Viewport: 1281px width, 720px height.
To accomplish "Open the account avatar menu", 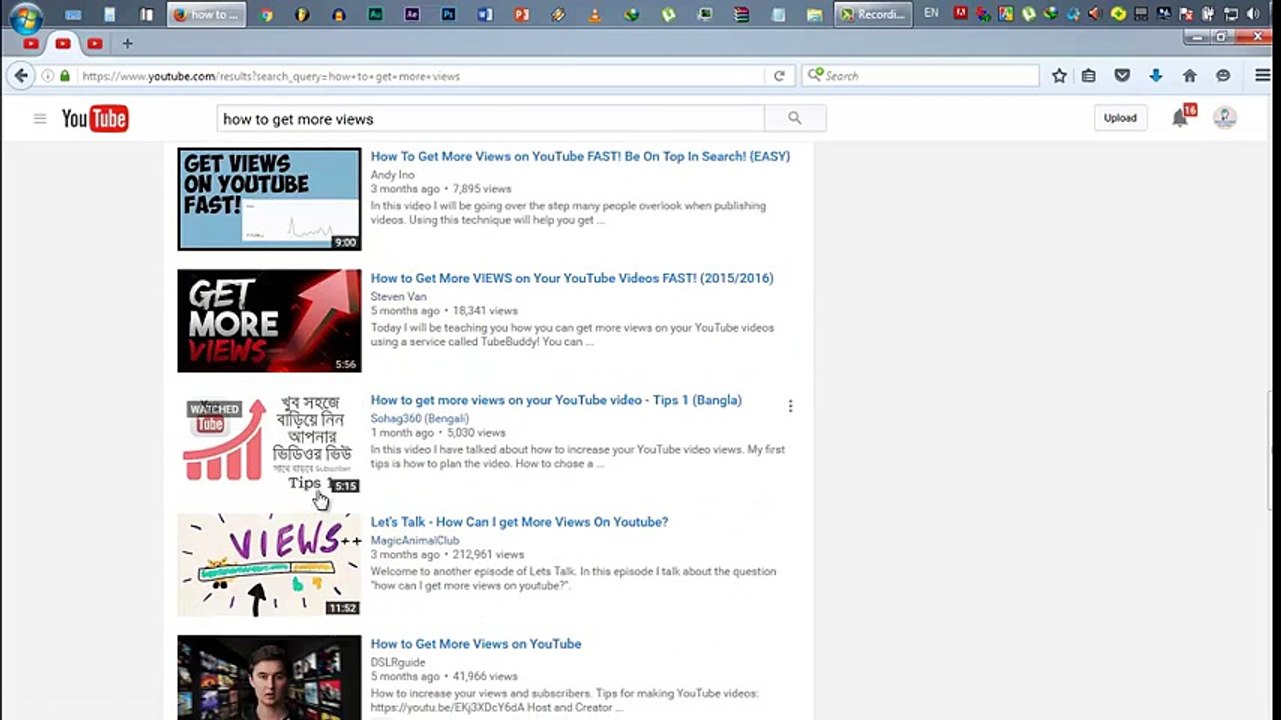I will 1225,118.
